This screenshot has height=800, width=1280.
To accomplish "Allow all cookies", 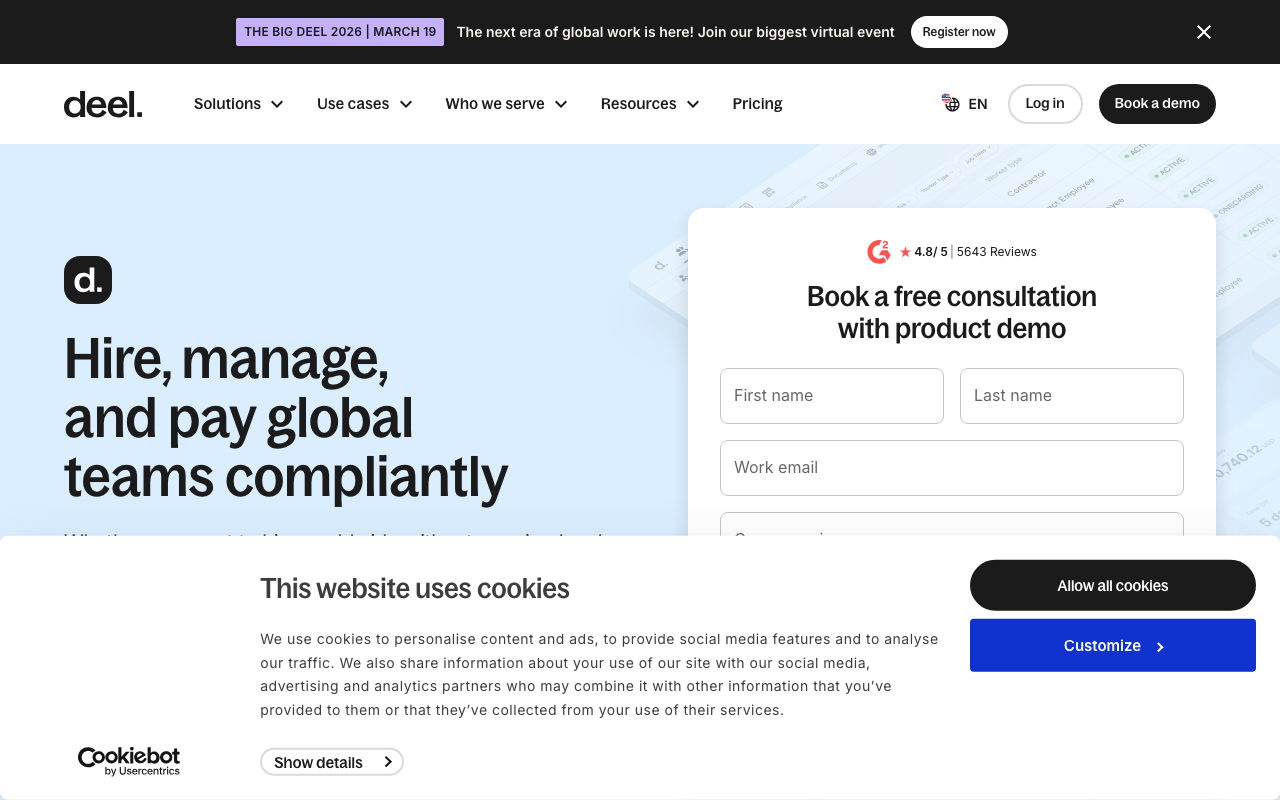I will click(1113, 585).
